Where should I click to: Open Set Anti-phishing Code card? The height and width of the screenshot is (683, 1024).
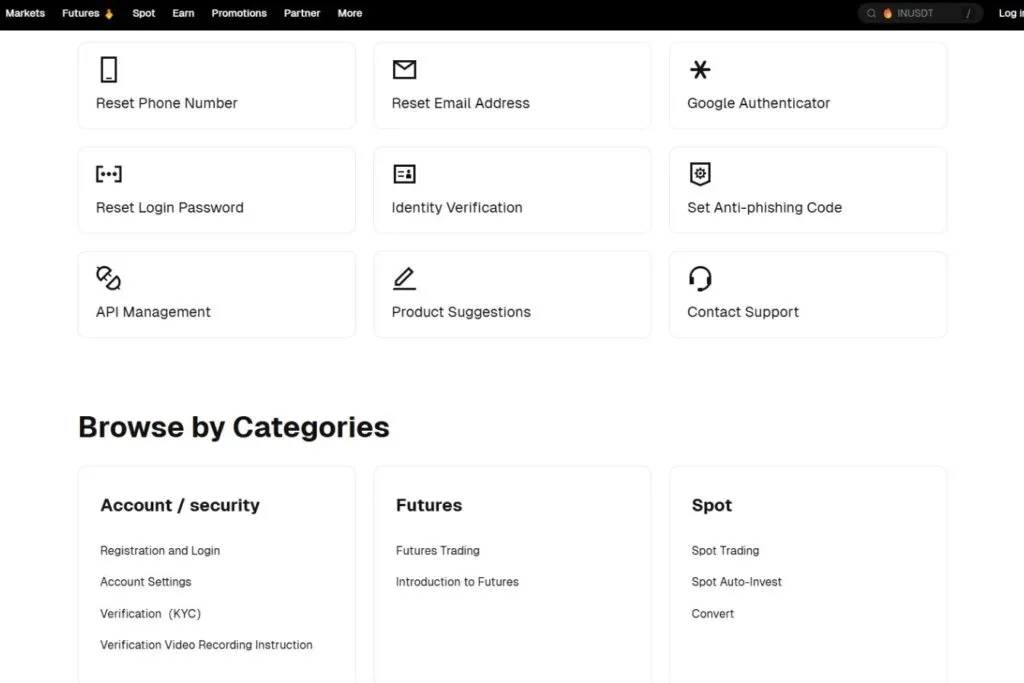(808, 190)
